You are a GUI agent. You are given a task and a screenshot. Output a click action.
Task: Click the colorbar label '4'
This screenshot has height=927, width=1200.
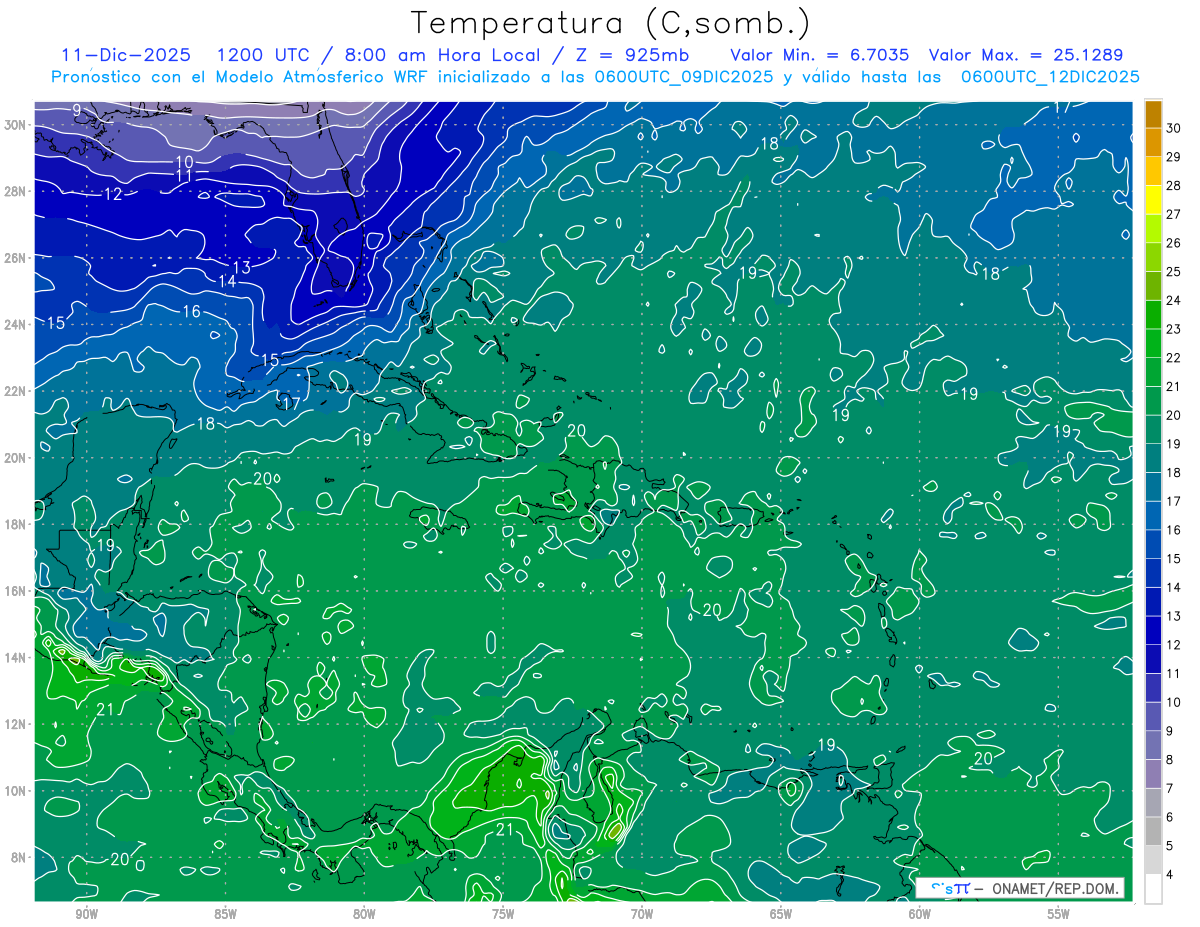tap(1171, 874)
